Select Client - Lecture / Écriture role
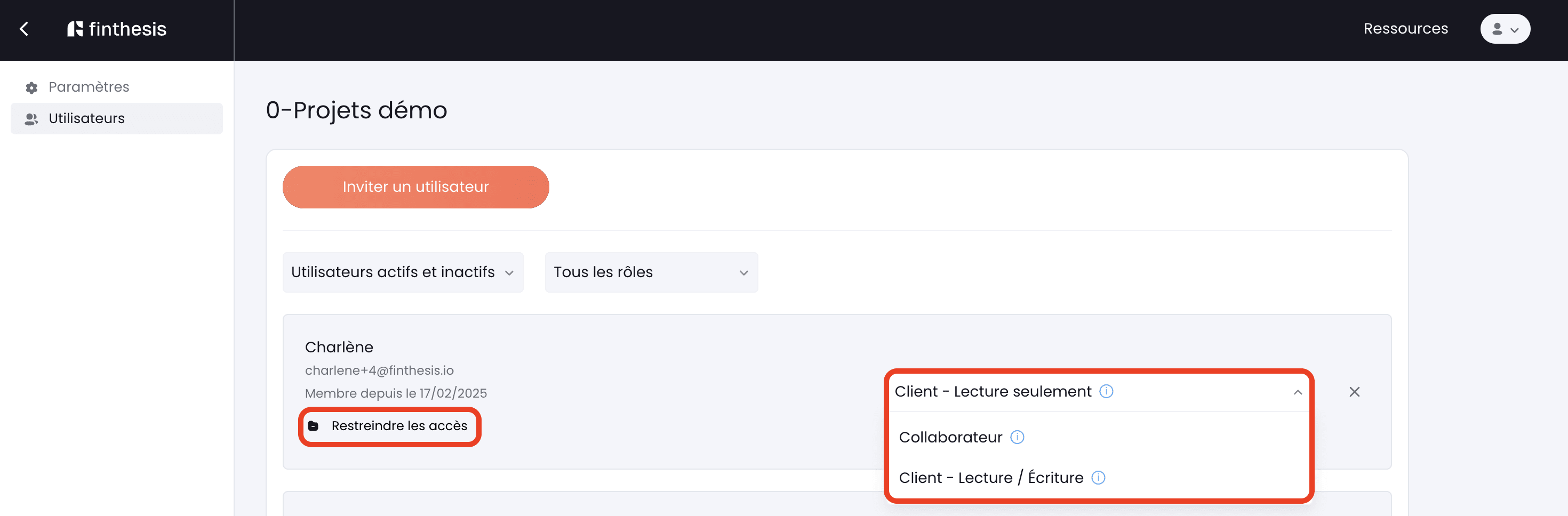The image size is (1568, 516). (991, 478)
